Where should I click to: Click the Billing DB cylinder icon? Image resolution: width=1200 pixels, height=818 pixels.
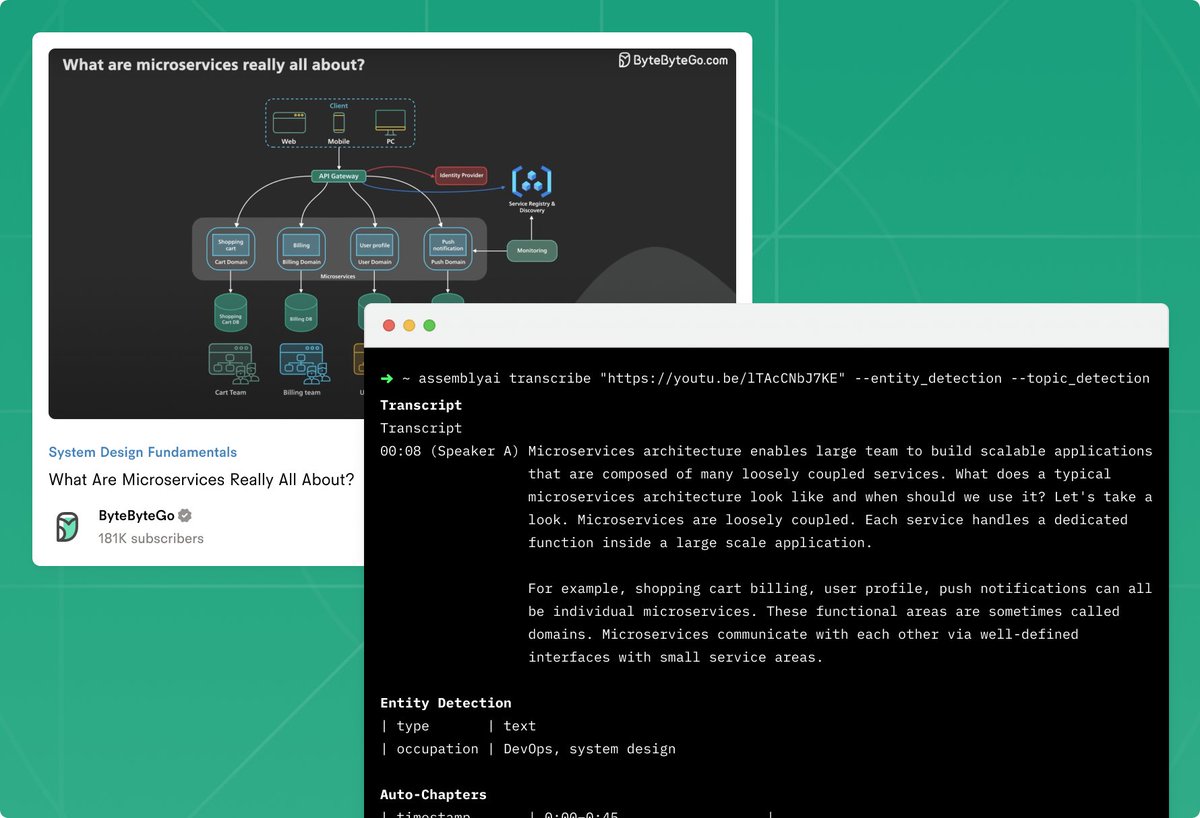click(x=301, y=313)
